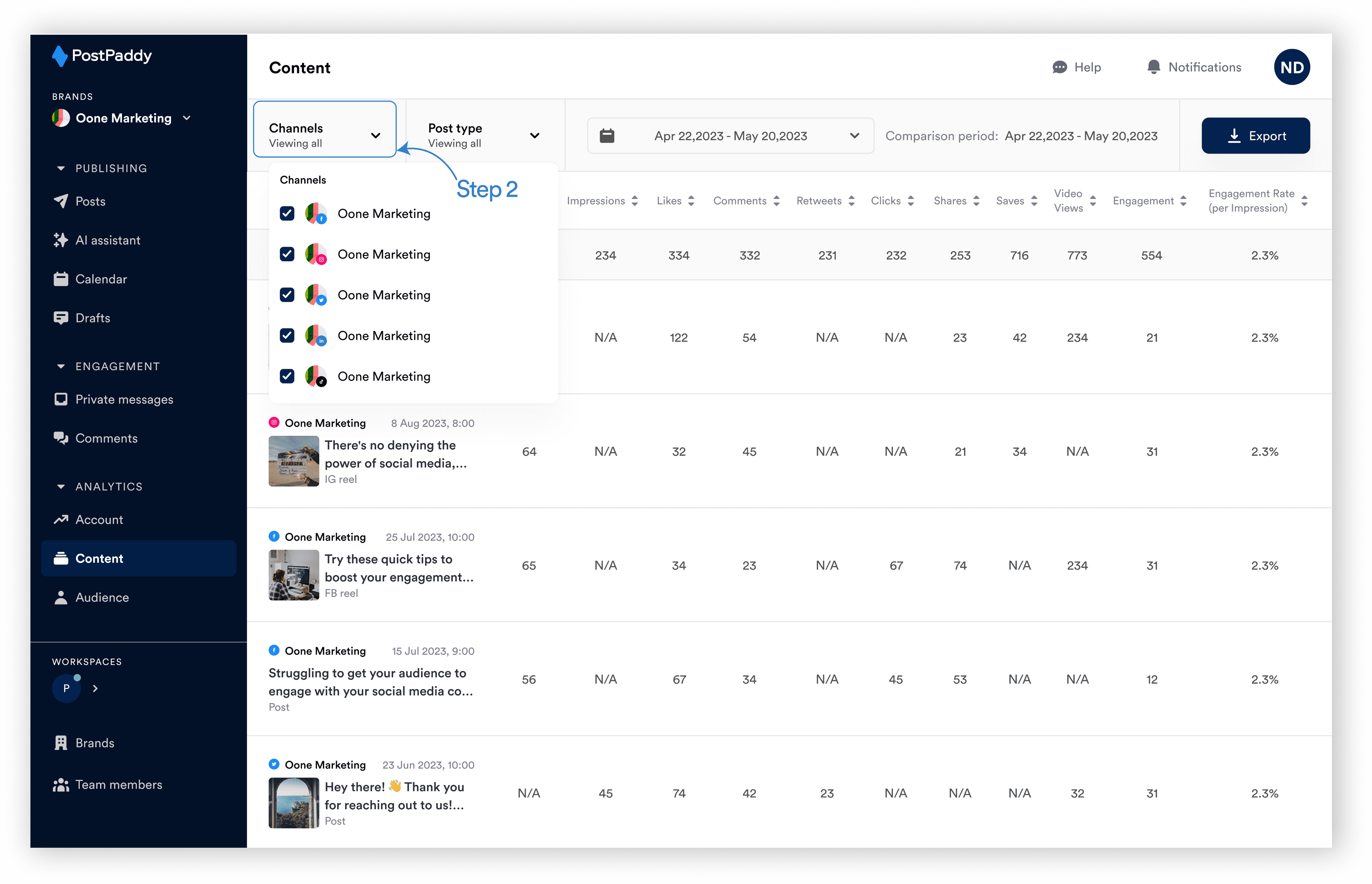The height and width of the screenshot is (884, 1372).
Task: Click the Help chat bubble icon
Action: [1059, 67]
